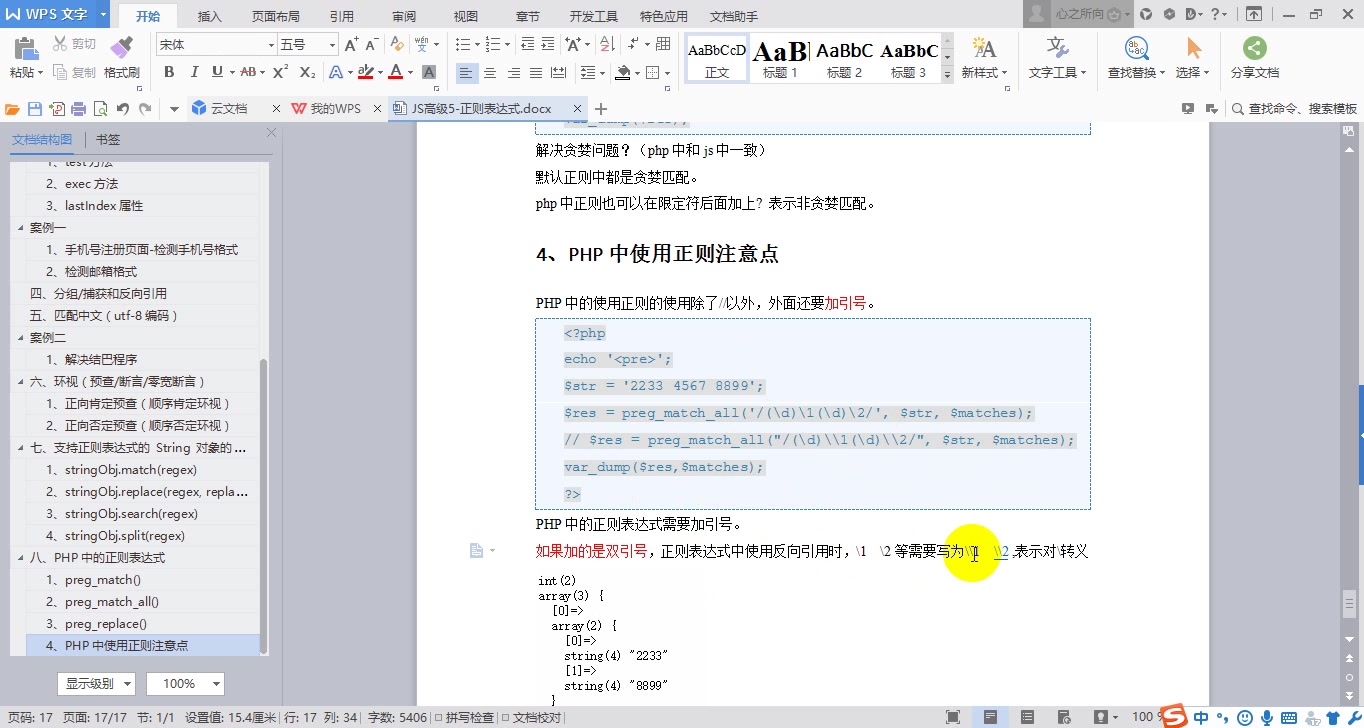Click the search commands box (查找命令)

point(1294,108)
